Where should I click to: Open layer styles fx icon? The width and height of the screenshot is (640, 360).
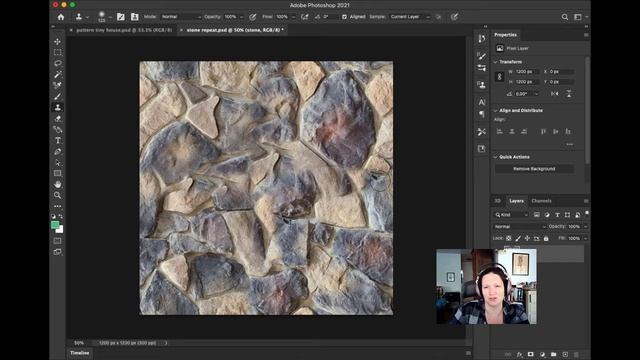tap(520, 355)
